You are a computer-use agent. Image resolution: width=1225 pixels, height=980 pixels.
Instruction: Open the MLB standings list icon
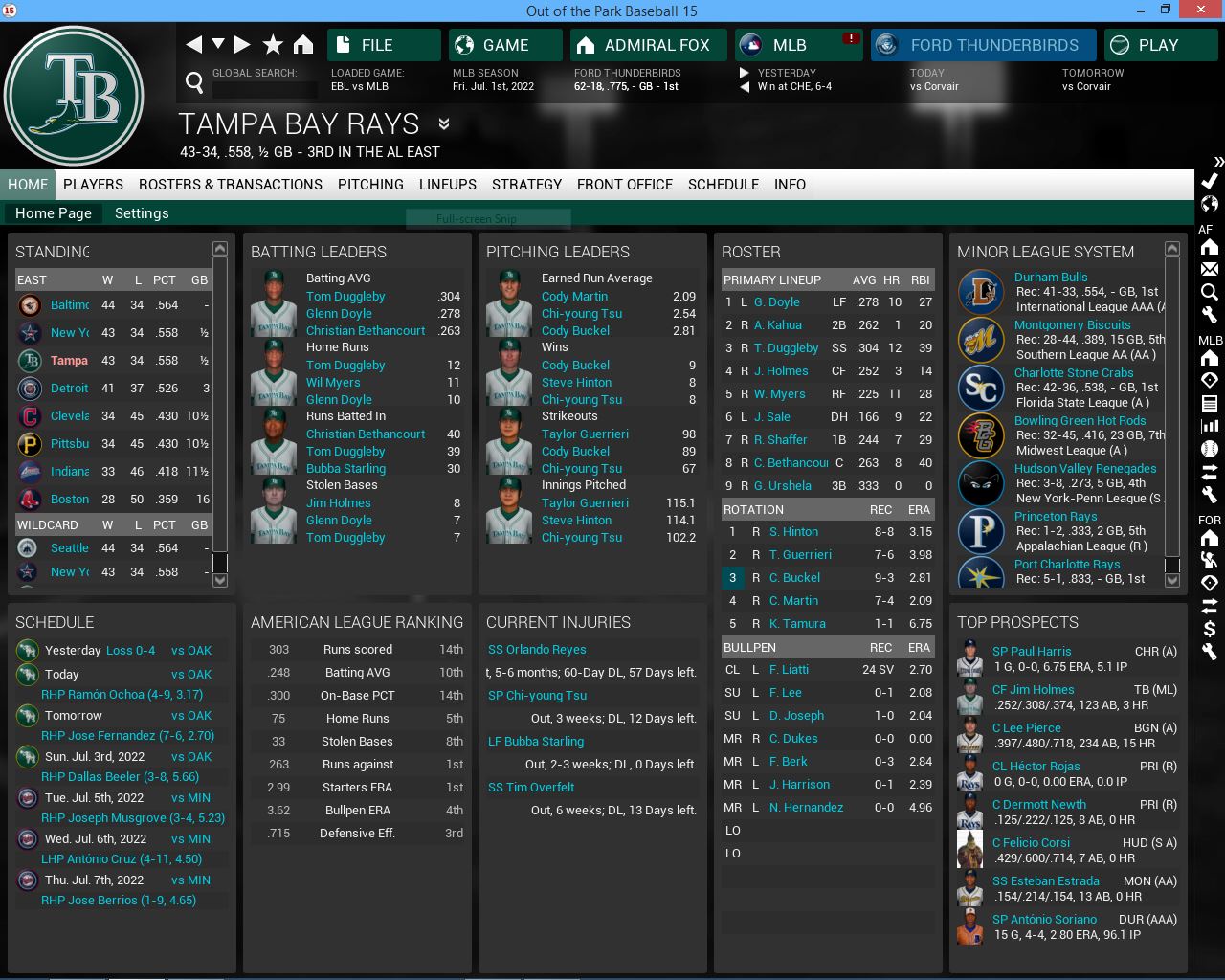pos(1210,403)
